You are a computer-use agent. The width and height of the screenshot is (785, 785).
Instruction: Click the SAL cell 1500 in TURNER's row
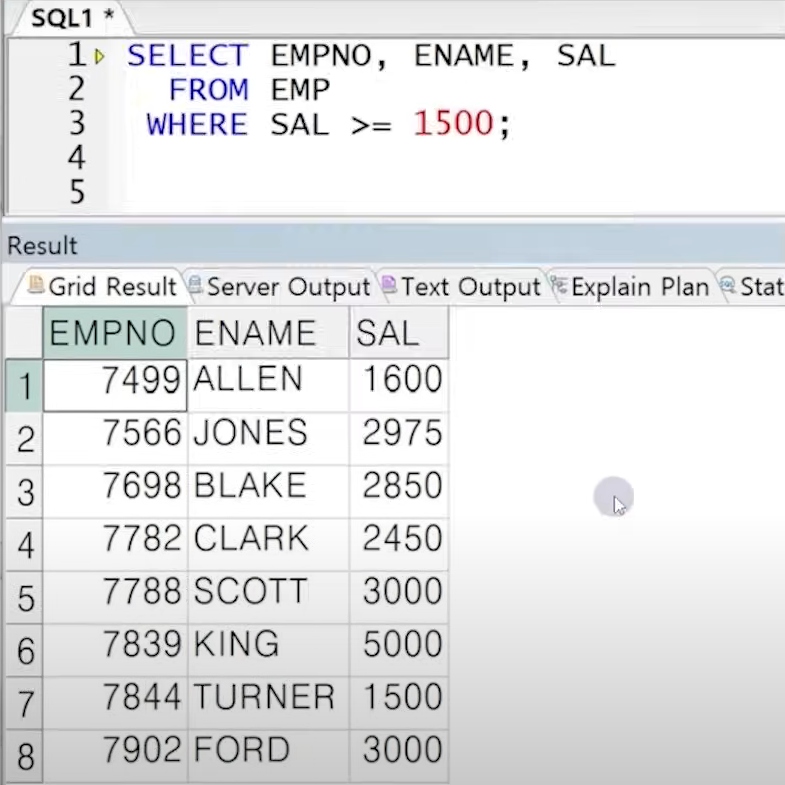point(399,704)
